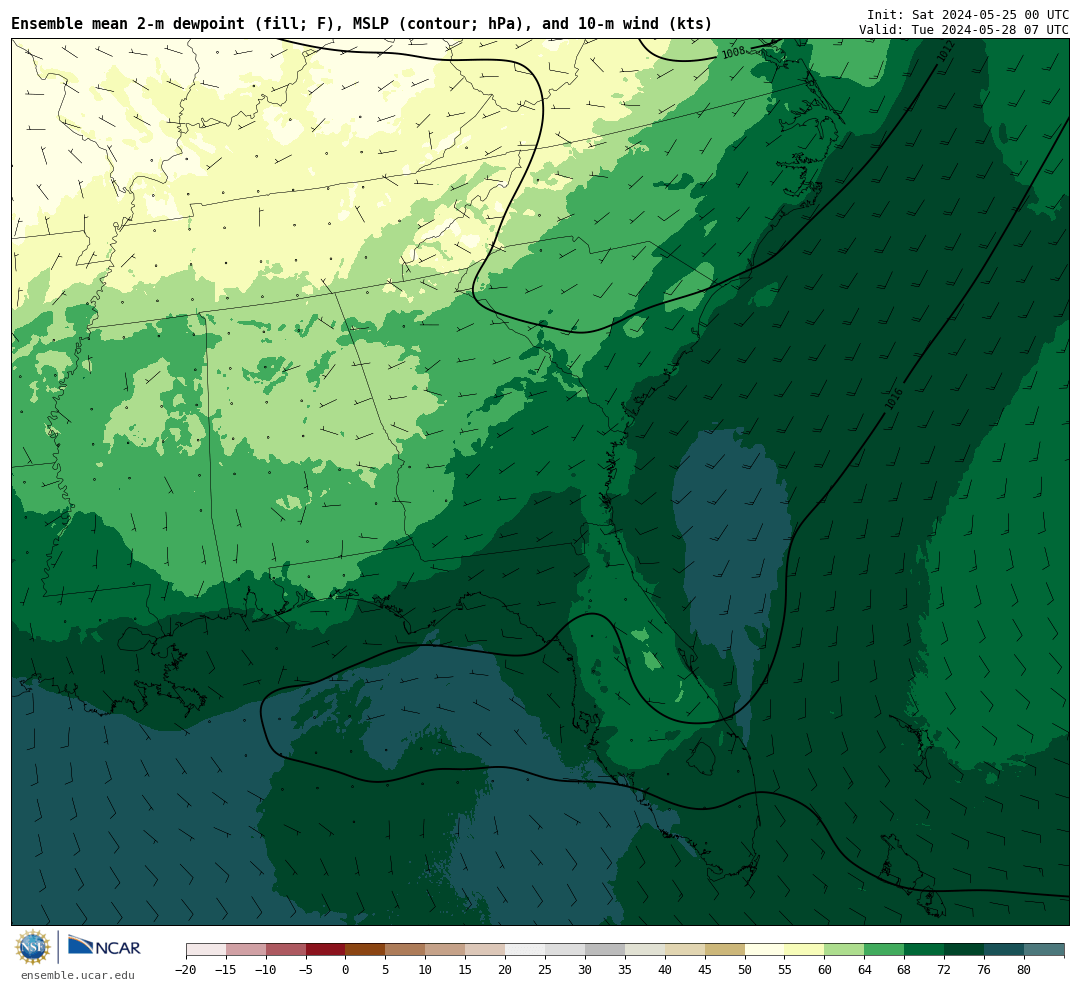Select the 45 to 50 colorbar swatch

click(725, 950)
